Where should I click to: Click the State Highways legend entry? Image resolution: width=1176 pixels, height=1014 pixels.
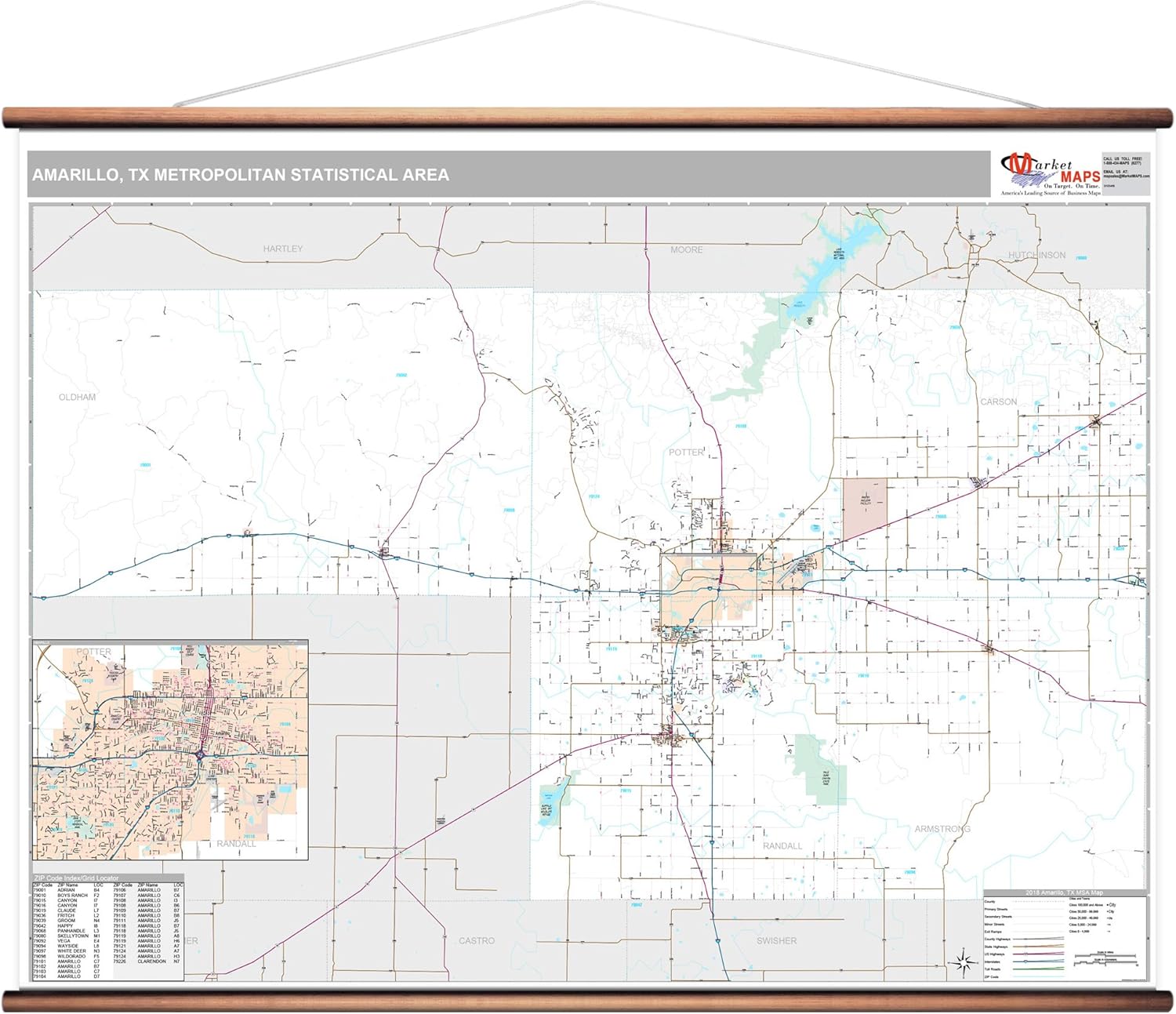point(1024,947)
